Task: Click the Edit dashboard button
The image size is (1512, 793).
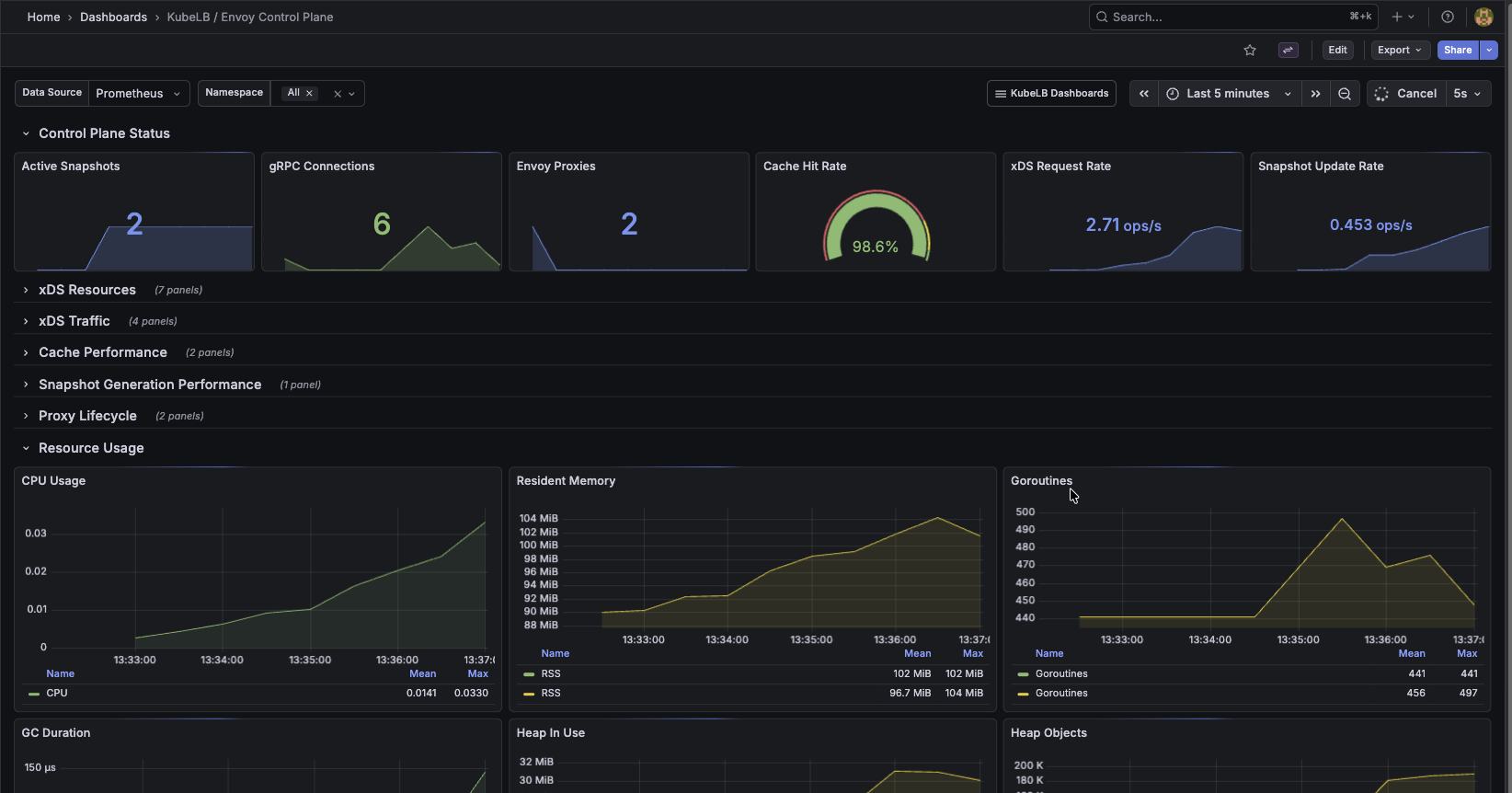Action: click(x=1337, y=51)
